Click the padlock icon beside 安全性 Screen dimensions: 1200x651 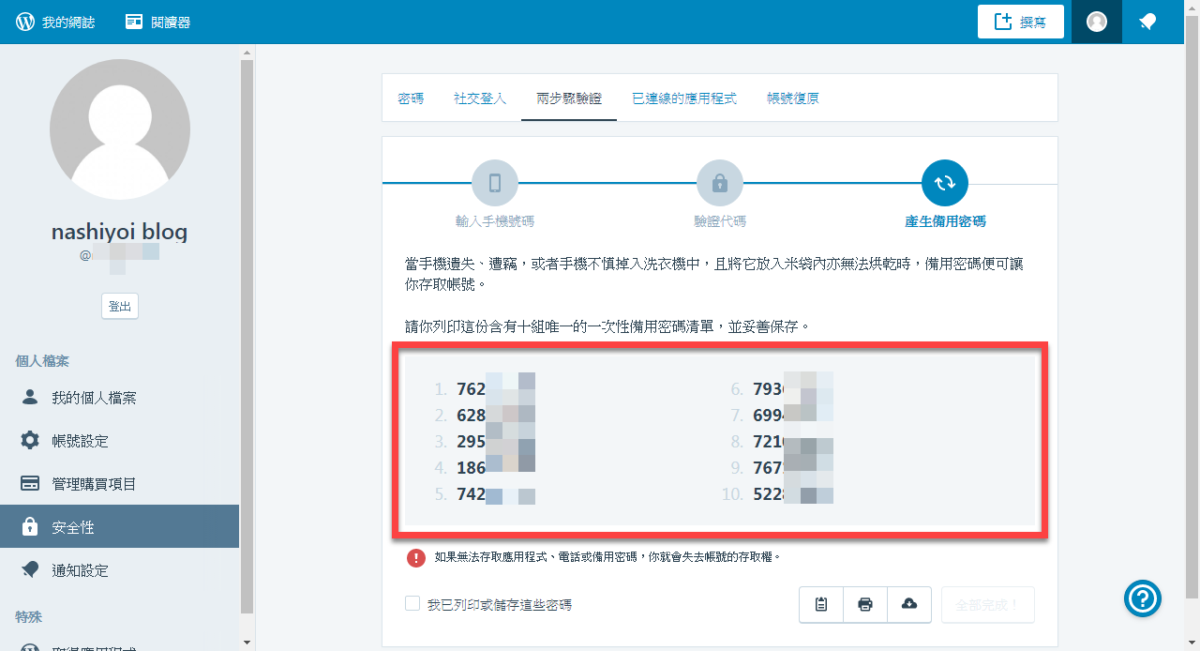[x=30, y=526]
